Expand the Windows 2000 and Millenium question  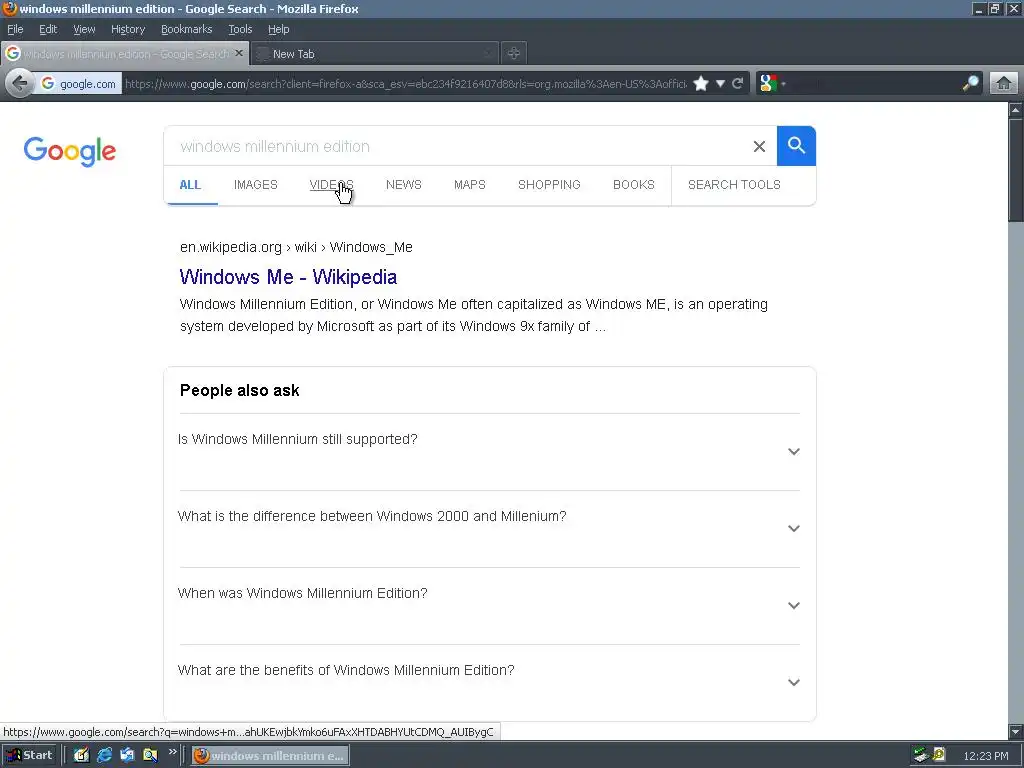[489, 528]
